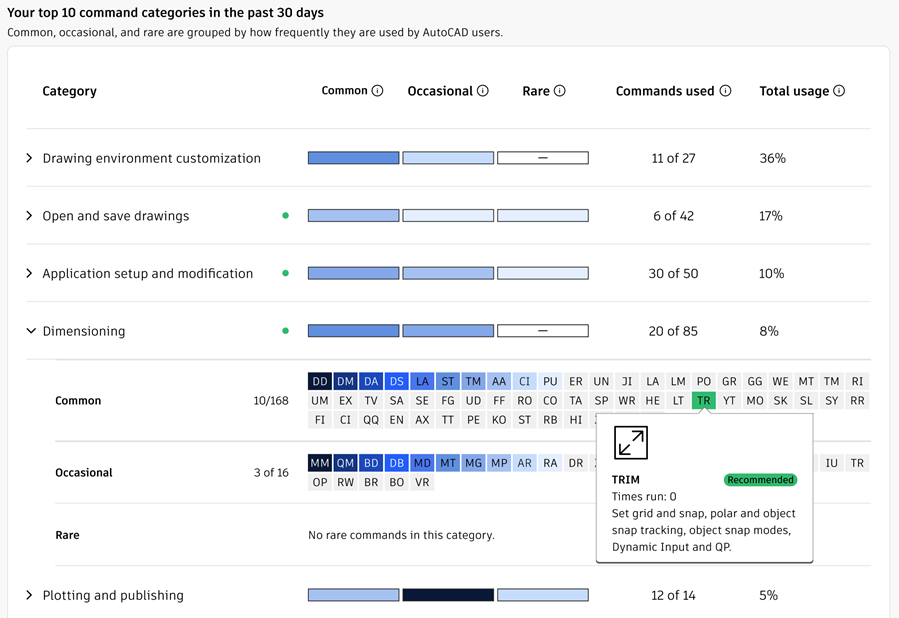
Task: Select the DD command tile
Action: pos(320,381)
